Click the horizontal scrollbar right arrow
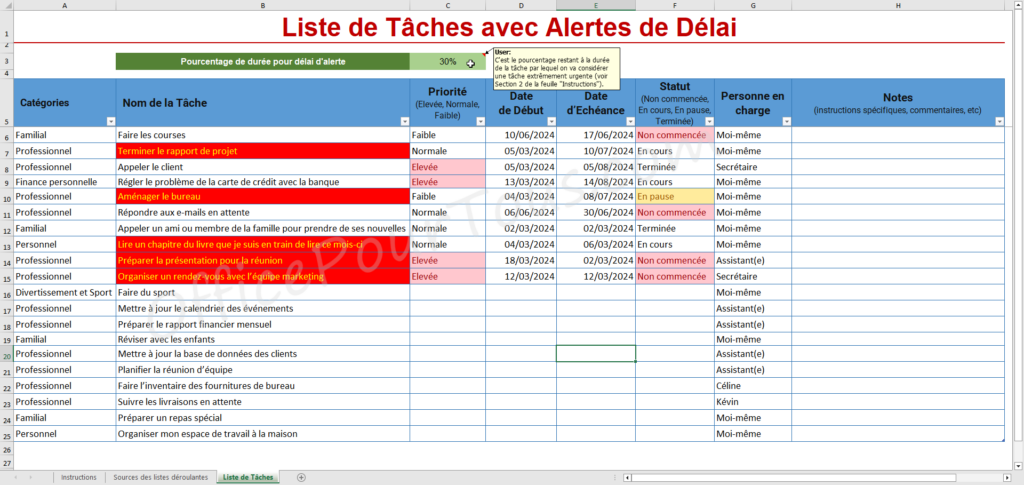This screenshot has height=485, width=1024. tap(1007, 478)
